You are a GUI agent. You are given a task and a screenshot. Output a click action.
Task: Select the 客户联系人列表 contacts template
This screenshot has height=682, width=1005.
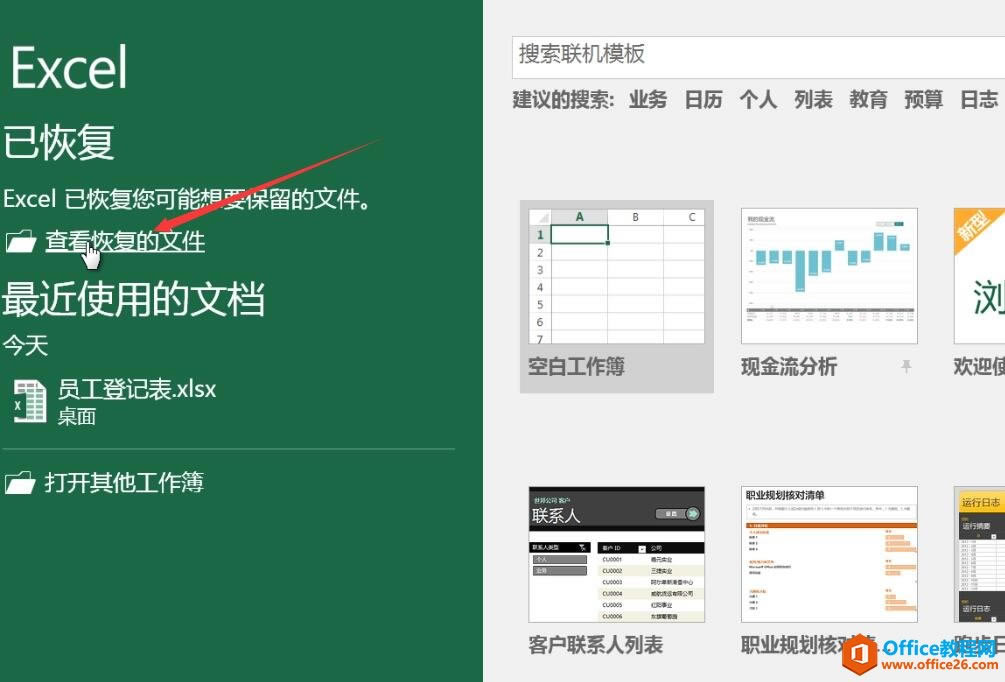tap(616, 555)
